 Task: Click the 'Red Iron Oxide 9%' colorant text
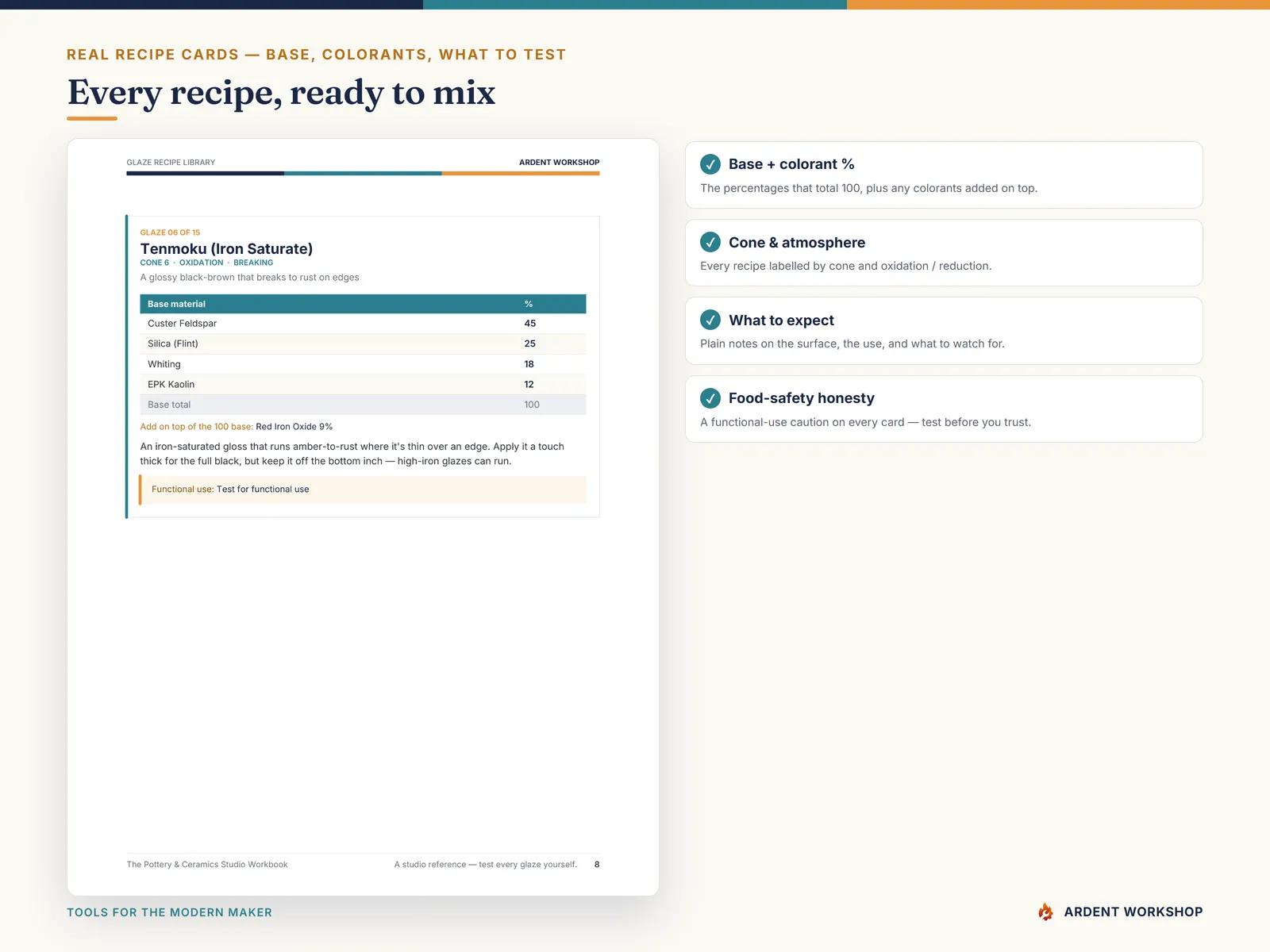[x=294, y=427]
